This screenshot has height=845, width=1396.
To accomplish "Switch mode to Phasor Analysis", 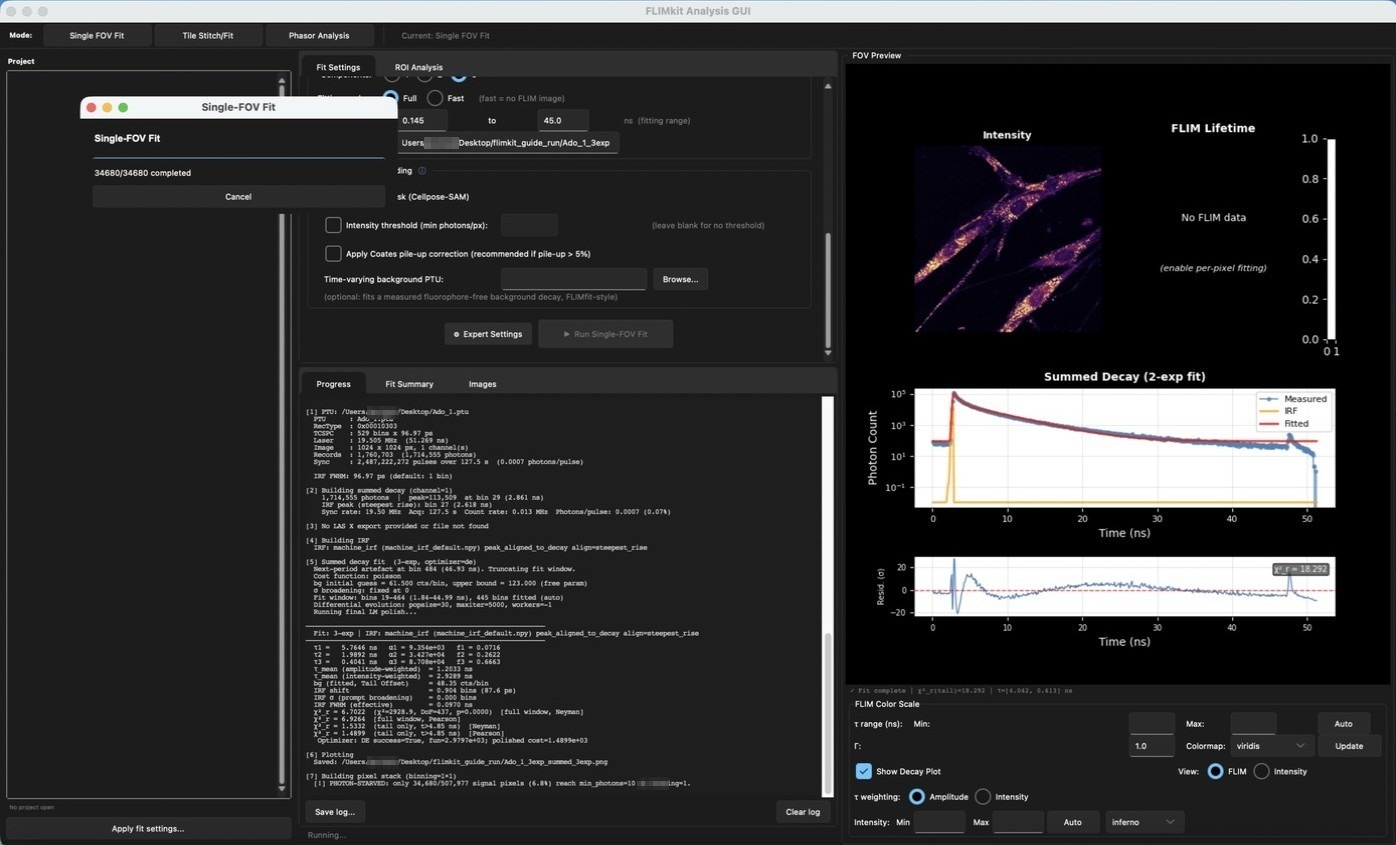I will (x=319, y=35).
